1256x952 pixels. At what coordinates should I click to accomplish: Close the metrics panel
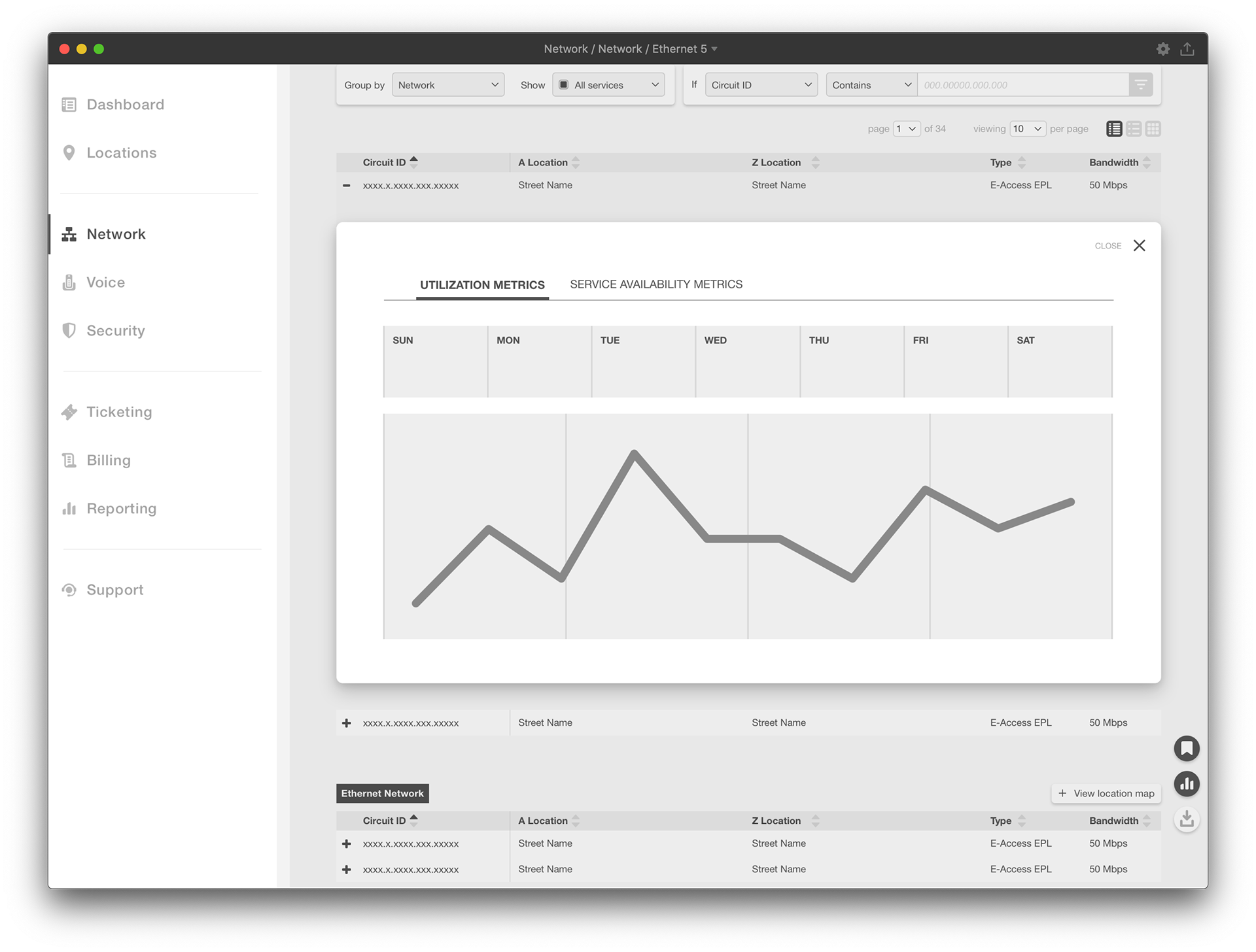(x=1139, y=246)
